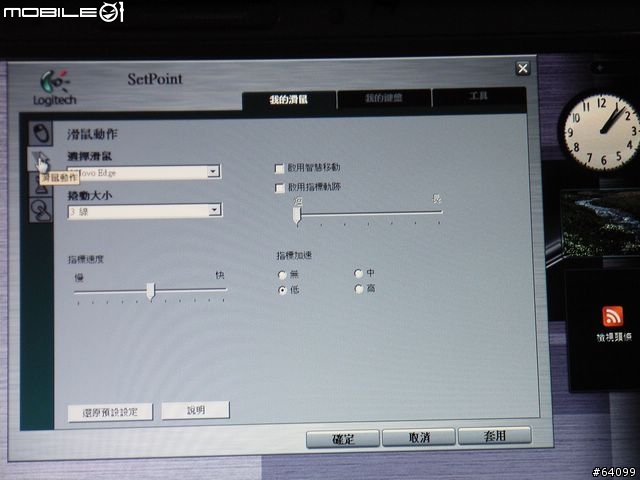The height and width of the screenshot is (480, 640).
Task: Open the bottom touch gesture sidebar icon
Action: pyautogui.click(x=40, y=210)
